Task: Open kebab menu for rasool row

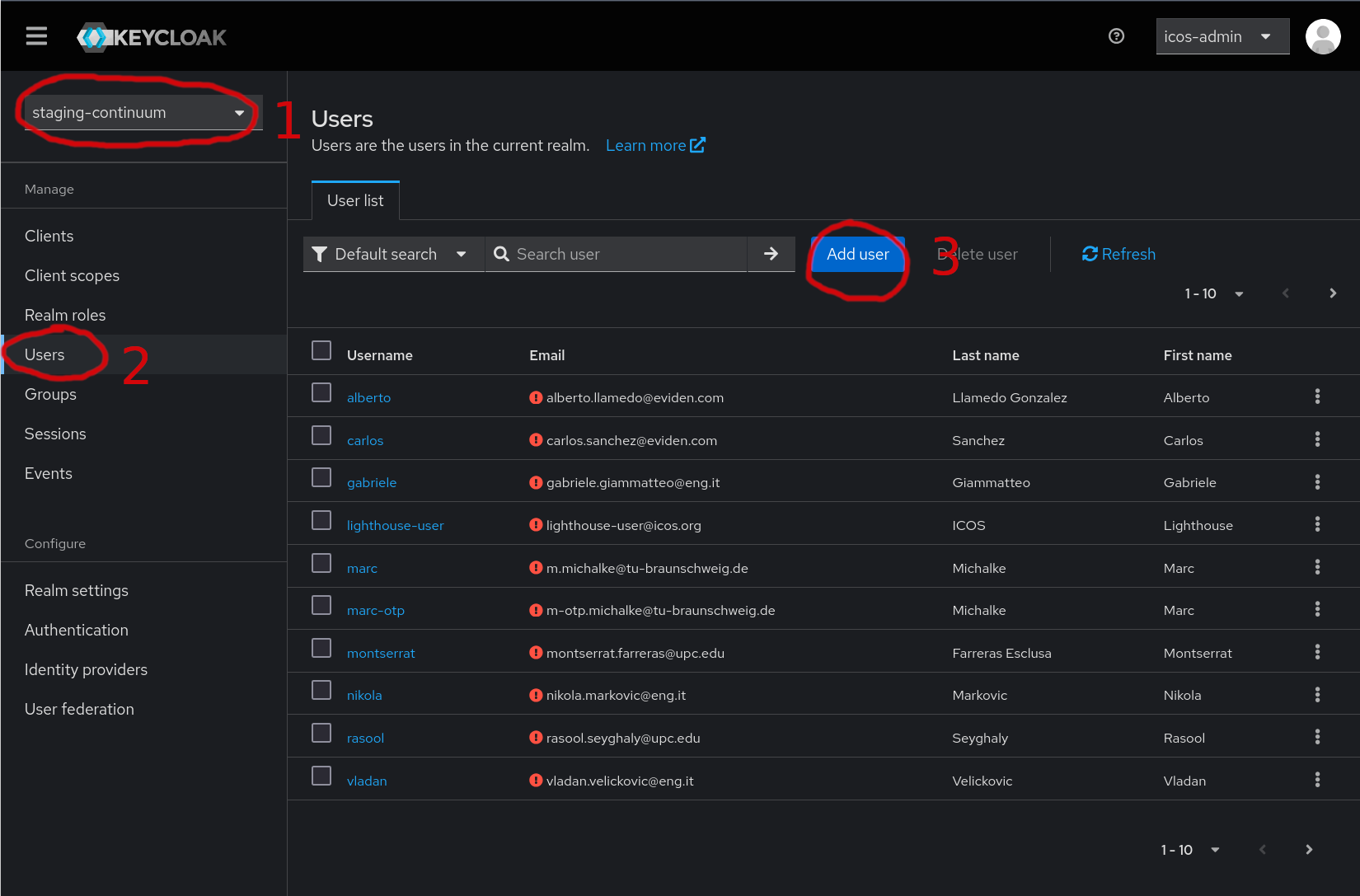Action: tap(1317, 737)
